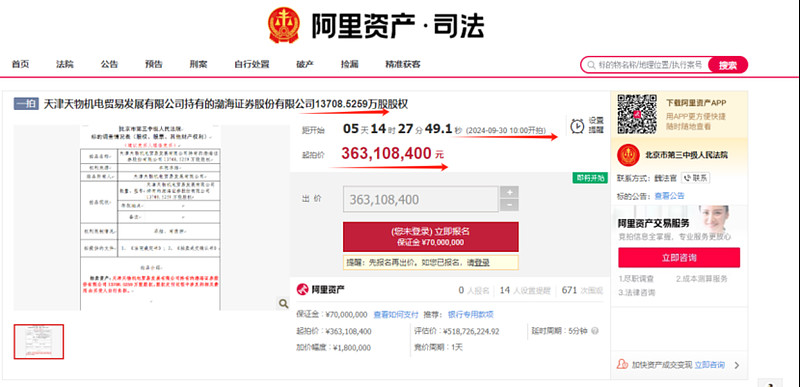Click the court emblem logo in the header
Image resolution: width=800 pixels, height=387 pixels.
pos(284,25)
